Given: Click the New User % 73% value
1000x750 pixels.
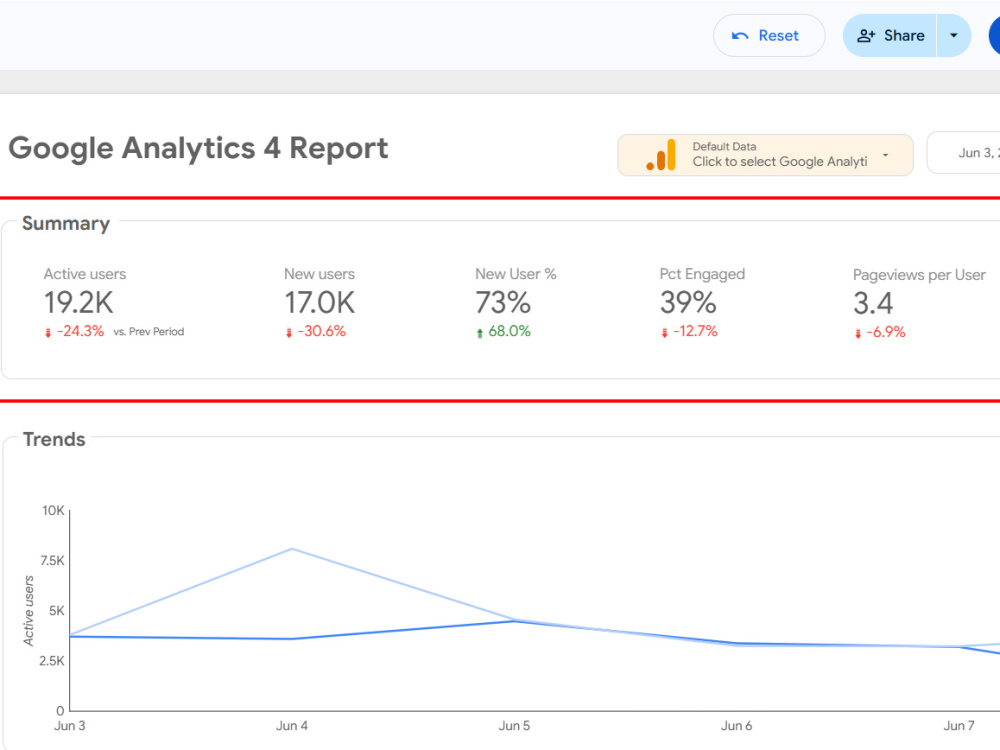Looking at the screenshot, I should click(503, 302).
